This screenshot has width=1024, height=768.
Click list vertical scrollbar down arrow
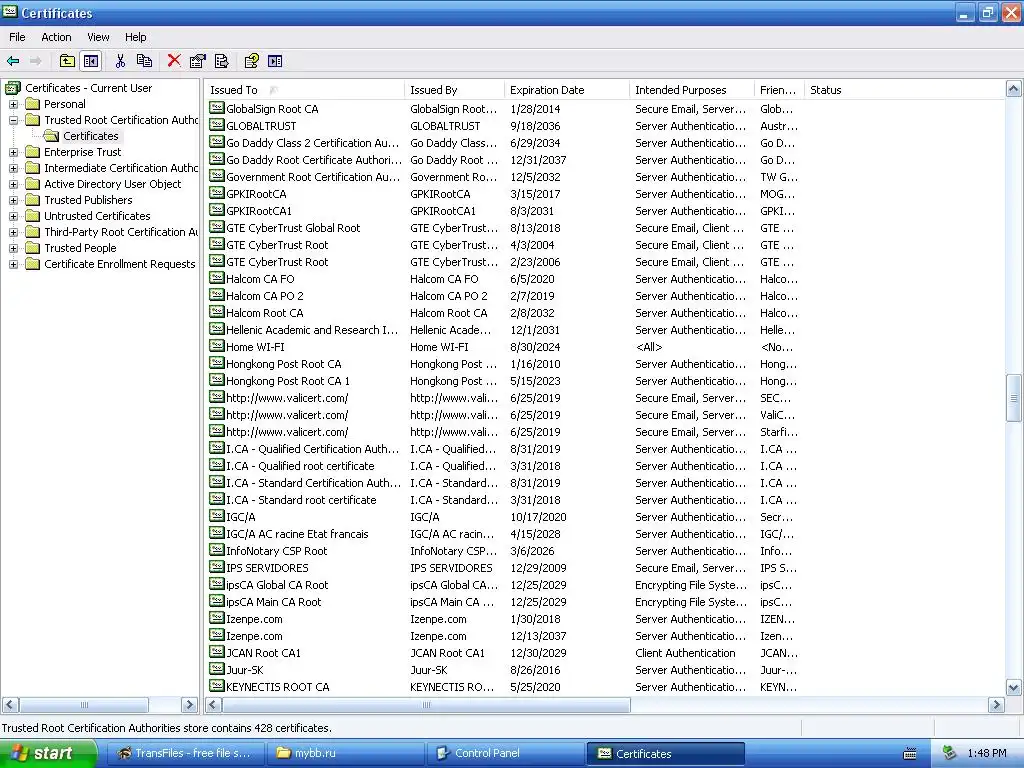click(1014, 687)
